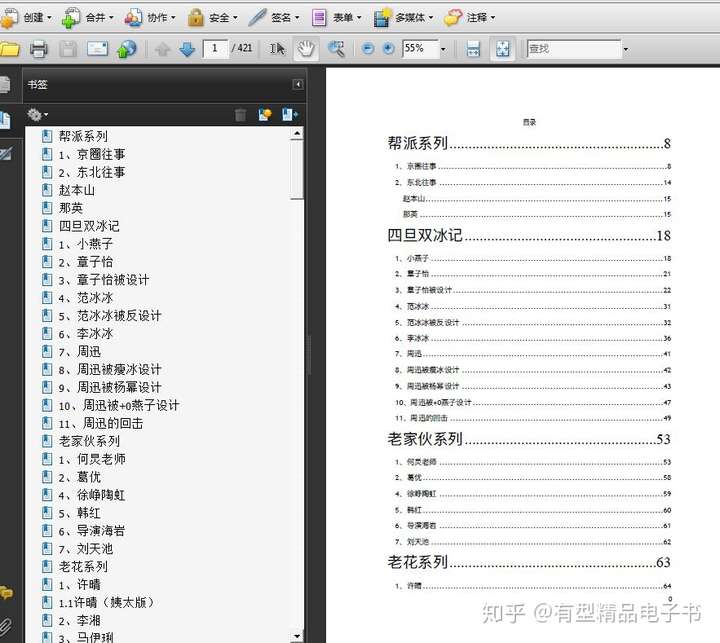Activate the Hand tool

point(306,48)
